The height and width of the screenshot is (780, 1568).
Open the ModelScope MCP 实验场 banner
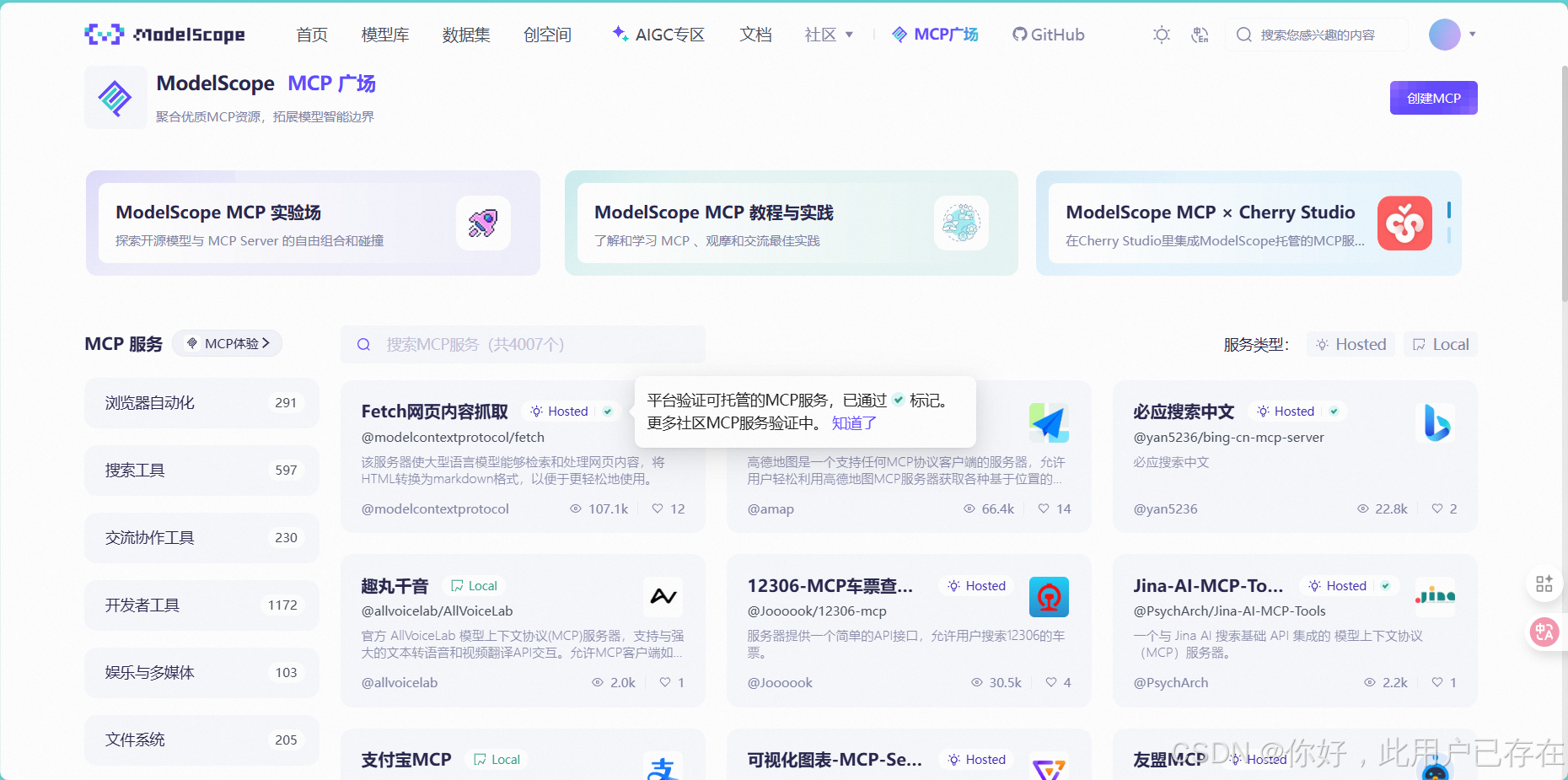point(313,223)
